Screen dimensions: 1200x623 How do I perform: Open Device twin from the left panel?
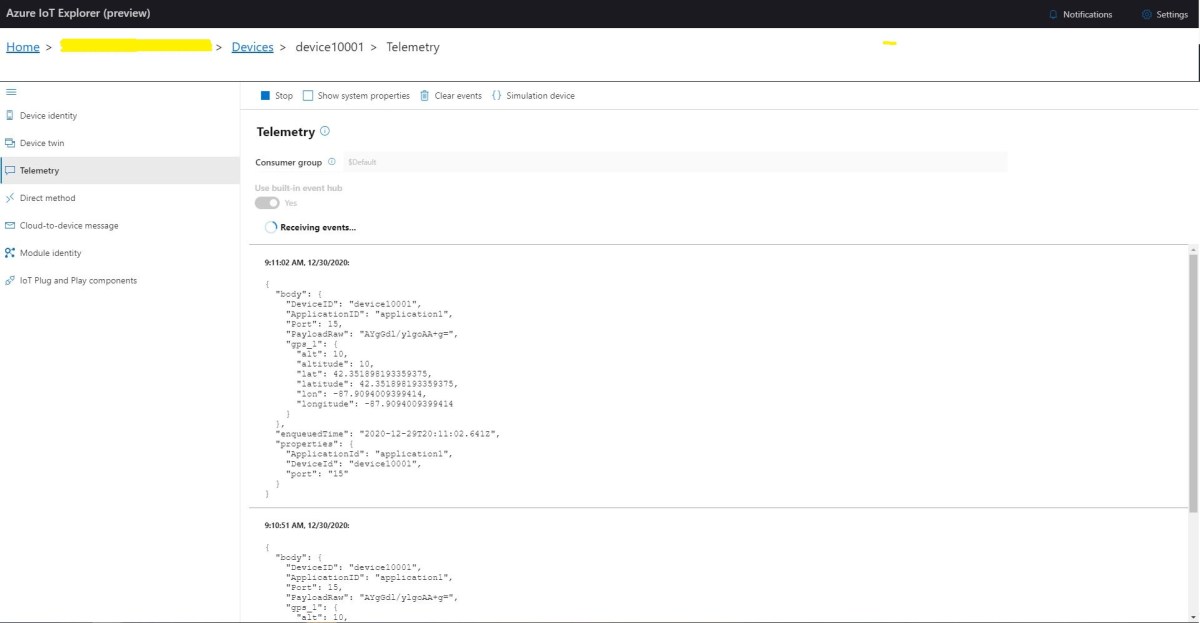pyautogui.click(x=45, y=142)
